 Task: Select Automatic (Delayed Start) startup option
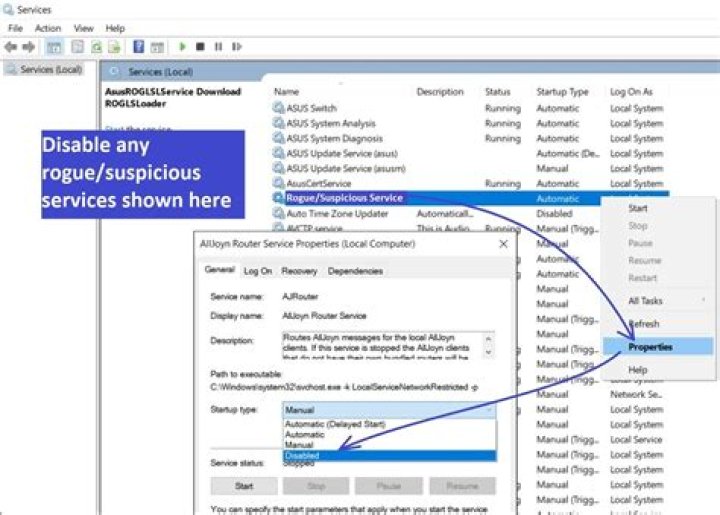389,424
